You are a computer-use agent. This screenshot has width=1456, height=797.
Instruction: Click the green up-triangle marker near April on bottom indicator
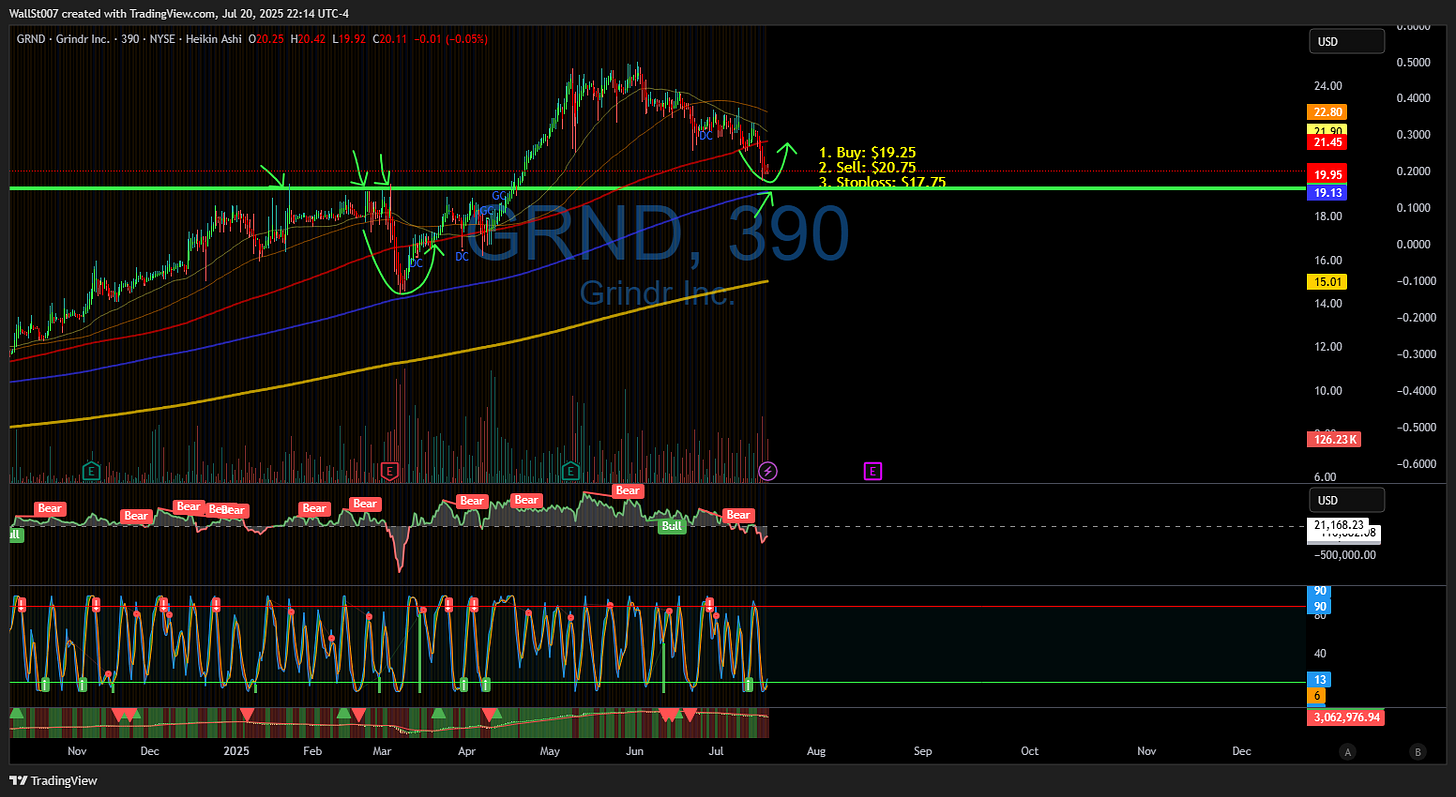(437, 713)
